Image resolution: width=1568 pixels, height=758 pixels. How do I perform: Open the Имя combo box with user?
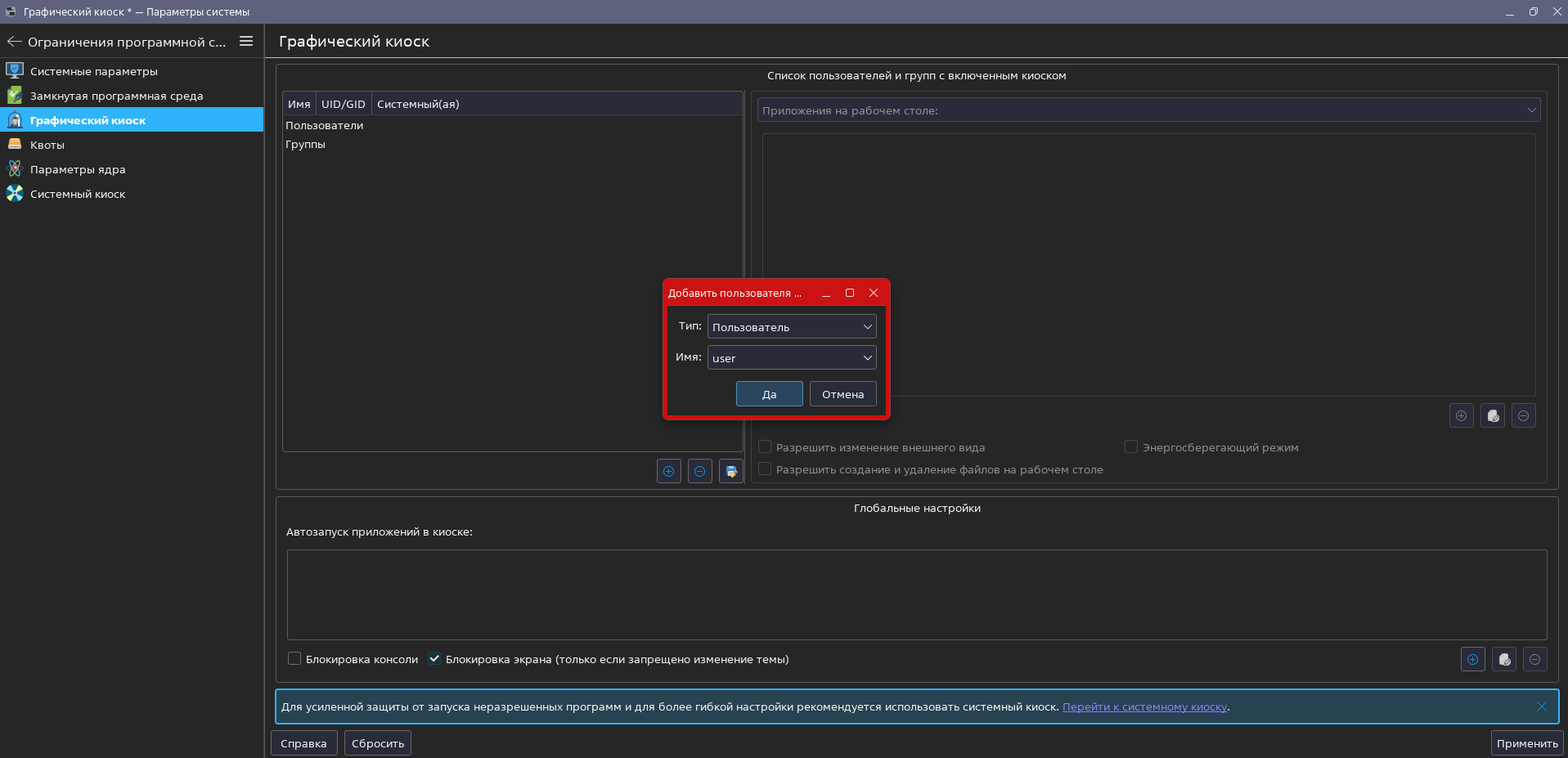pos(791,357)
